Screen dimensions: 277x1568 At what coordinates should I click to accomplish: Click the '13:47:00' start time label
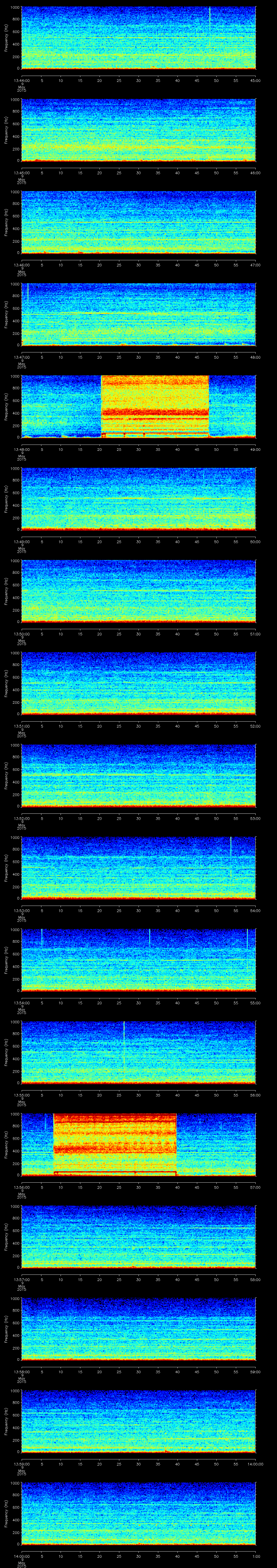point(21,357)
